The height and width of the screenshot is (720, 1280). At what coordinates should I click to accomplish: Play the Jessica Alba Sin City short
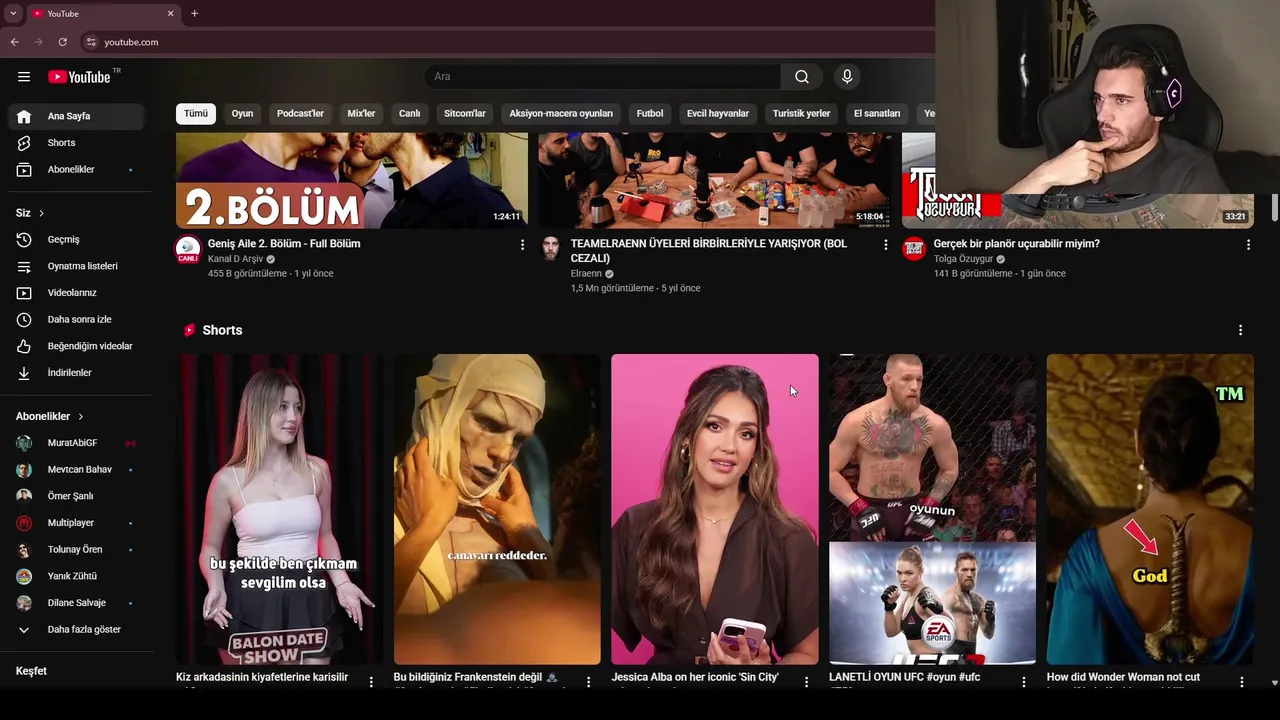click(x=715, y=509)
